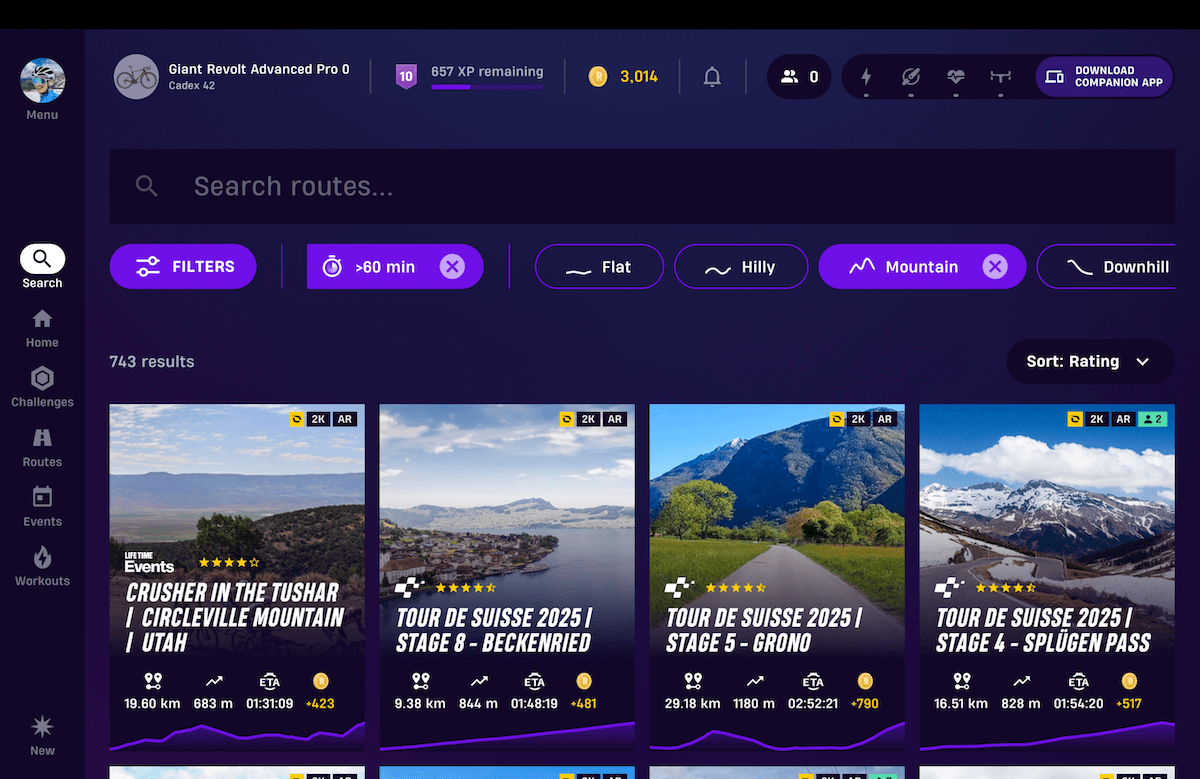Open the notifications bell
Screen dimensions: 1200x779
coord(712,76)
